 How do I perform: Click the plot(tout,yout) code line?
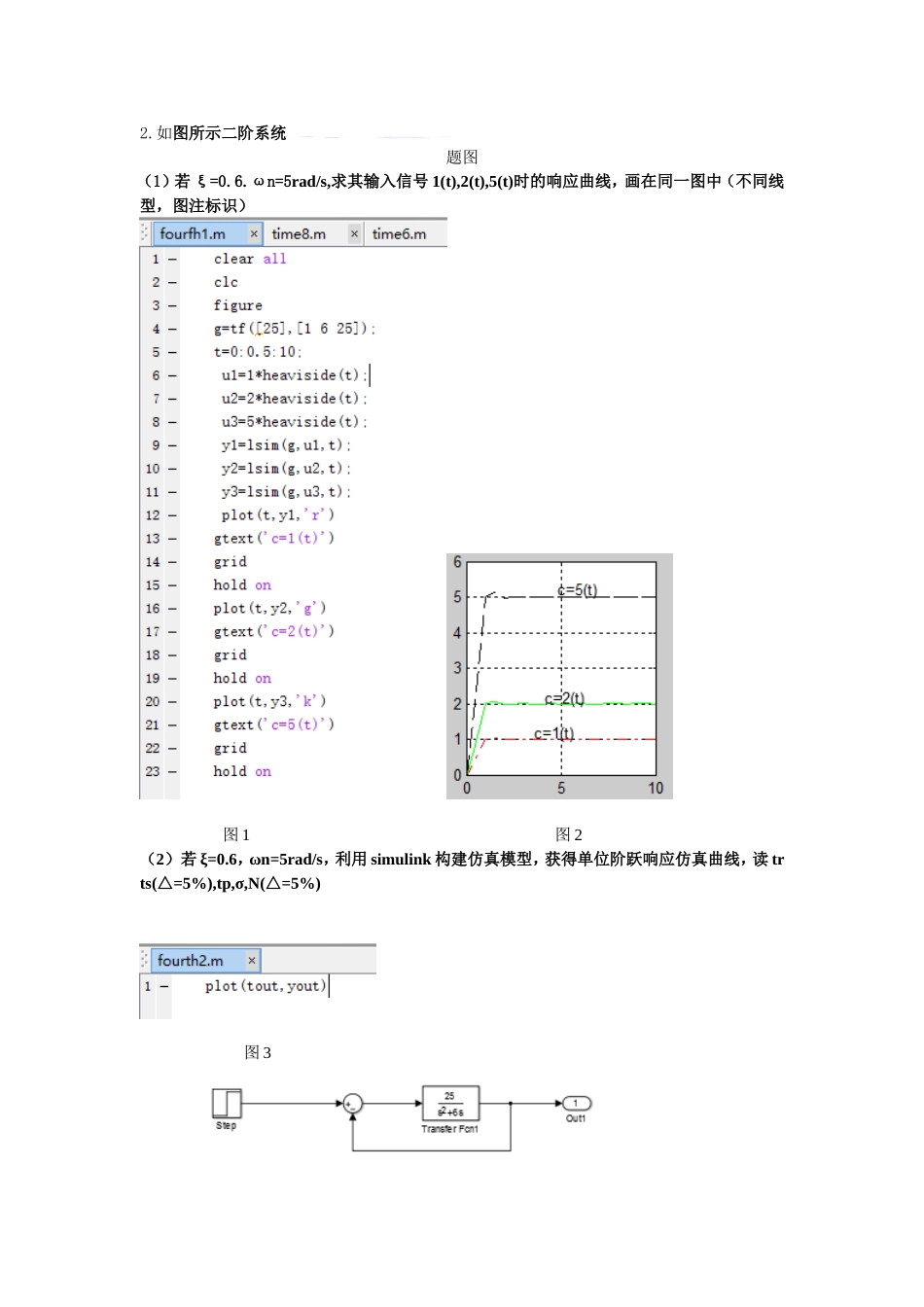[x=266, y=986]
